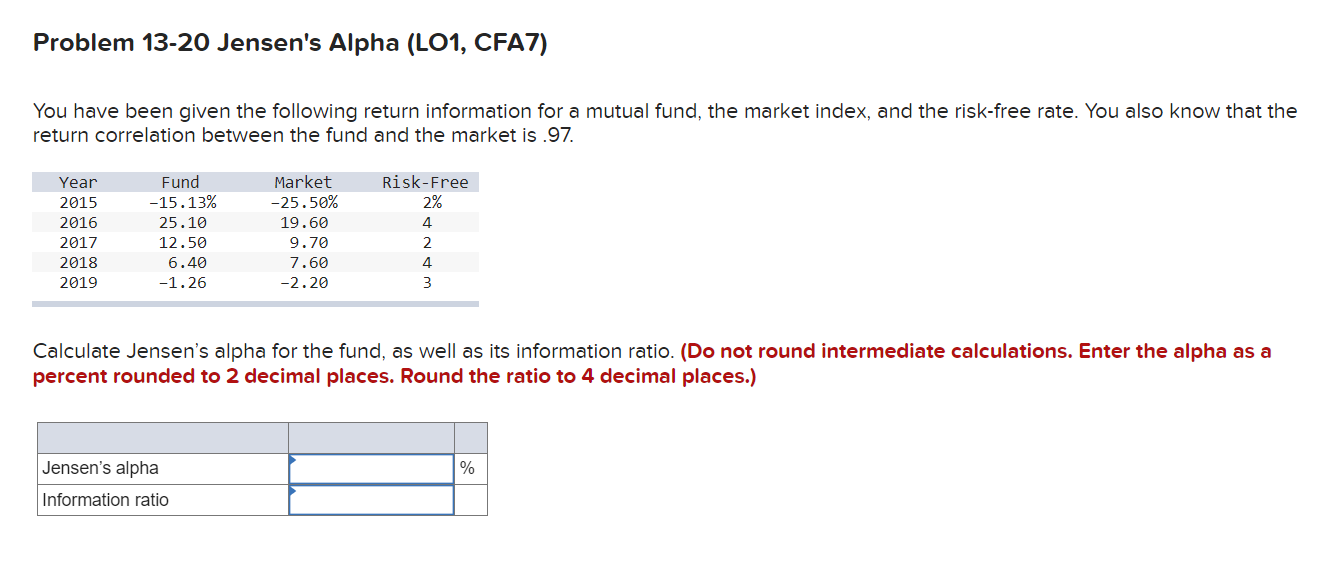
Task: Select the 2015 year cell in the table
Action: click(x=81, y=202)
